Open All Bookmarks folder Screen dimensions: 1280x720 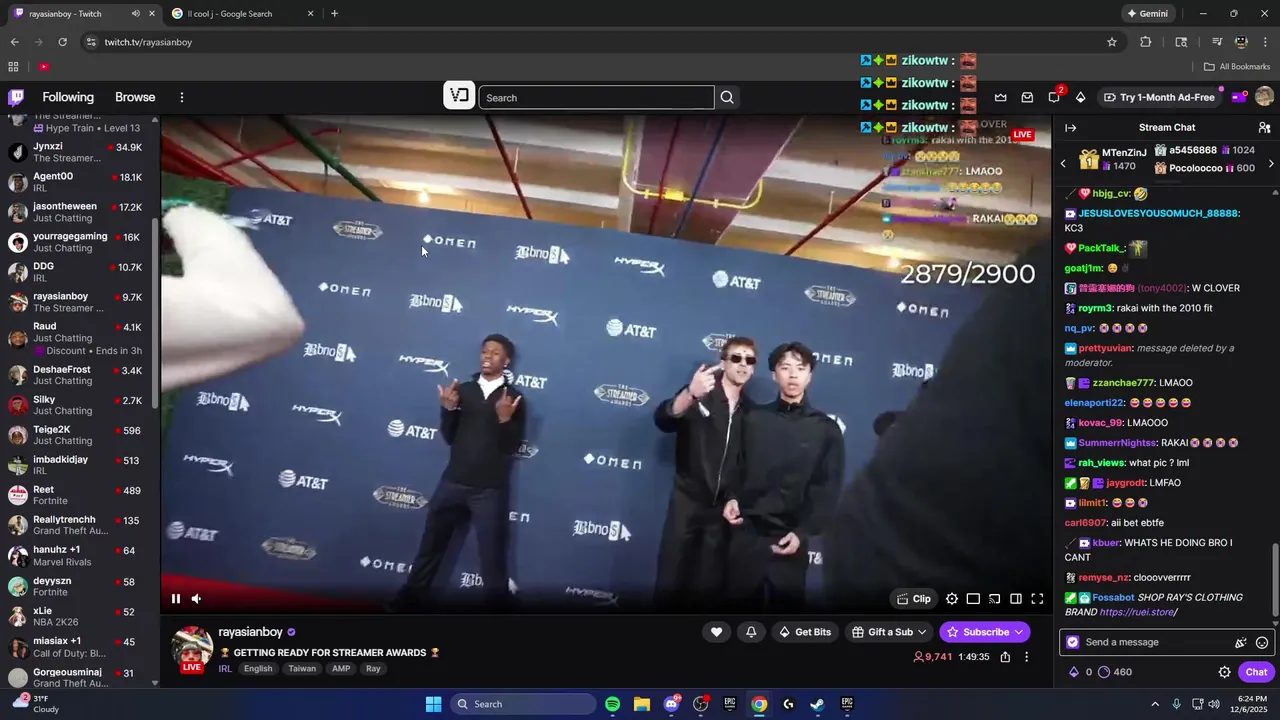click(x=1237, y=67)
